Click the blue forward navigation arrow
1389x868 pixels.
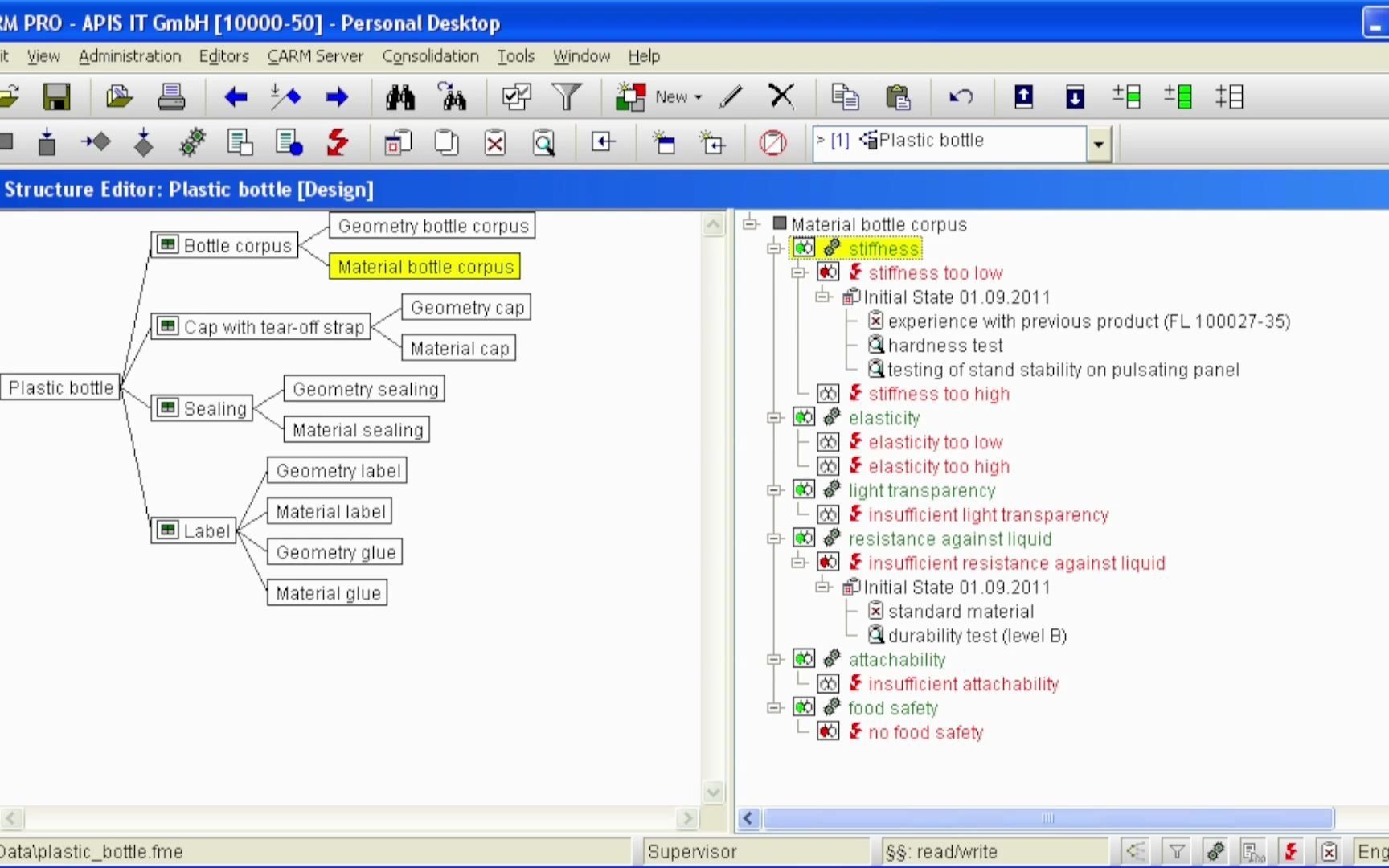point(337,96)
